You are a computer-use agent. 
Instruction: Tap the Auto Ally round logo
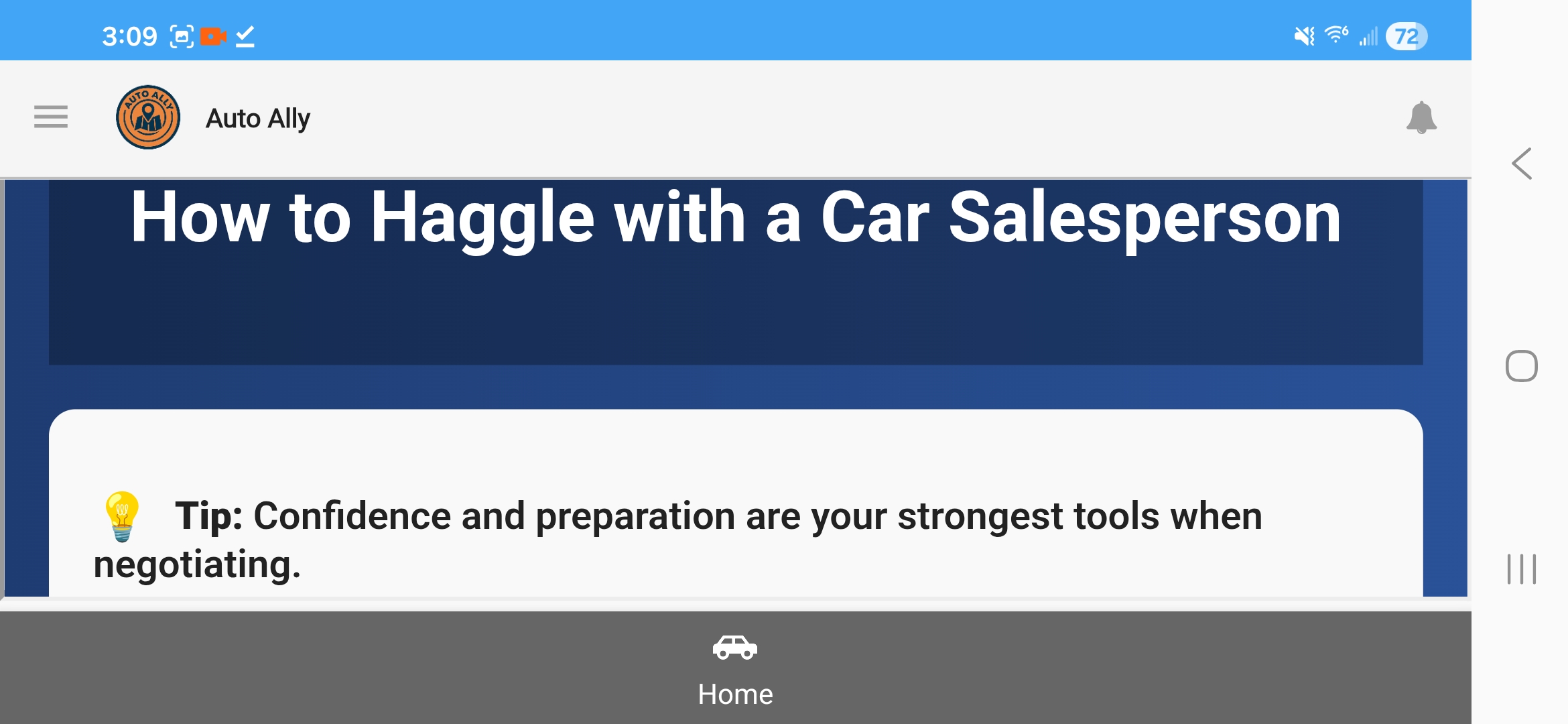148,117
